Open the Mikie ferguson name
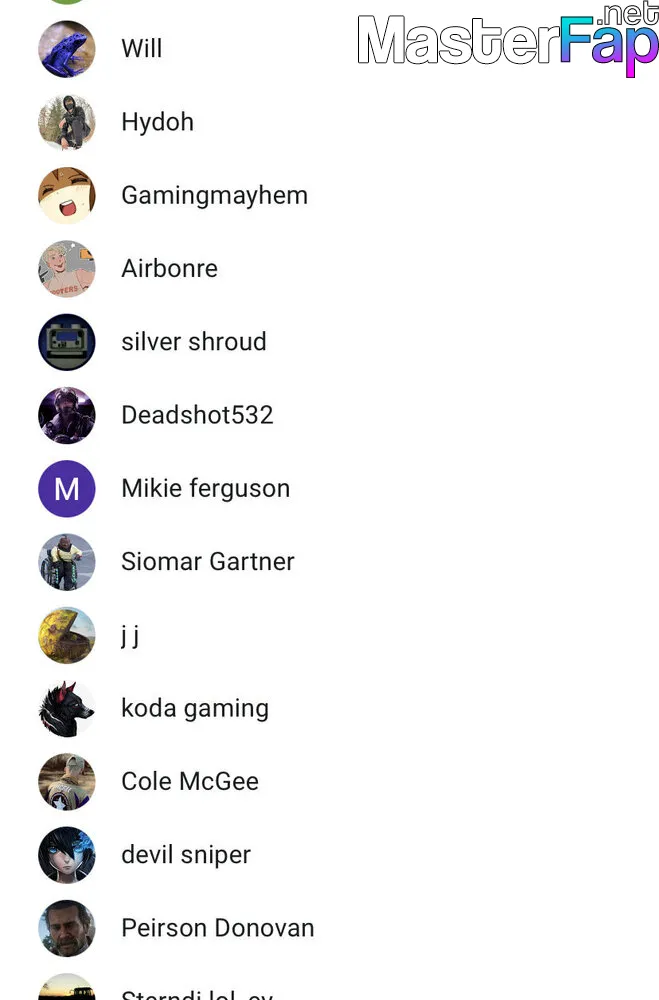Image resolution: width=659 pixels, height=1000 pixels. tap(206, 489)
